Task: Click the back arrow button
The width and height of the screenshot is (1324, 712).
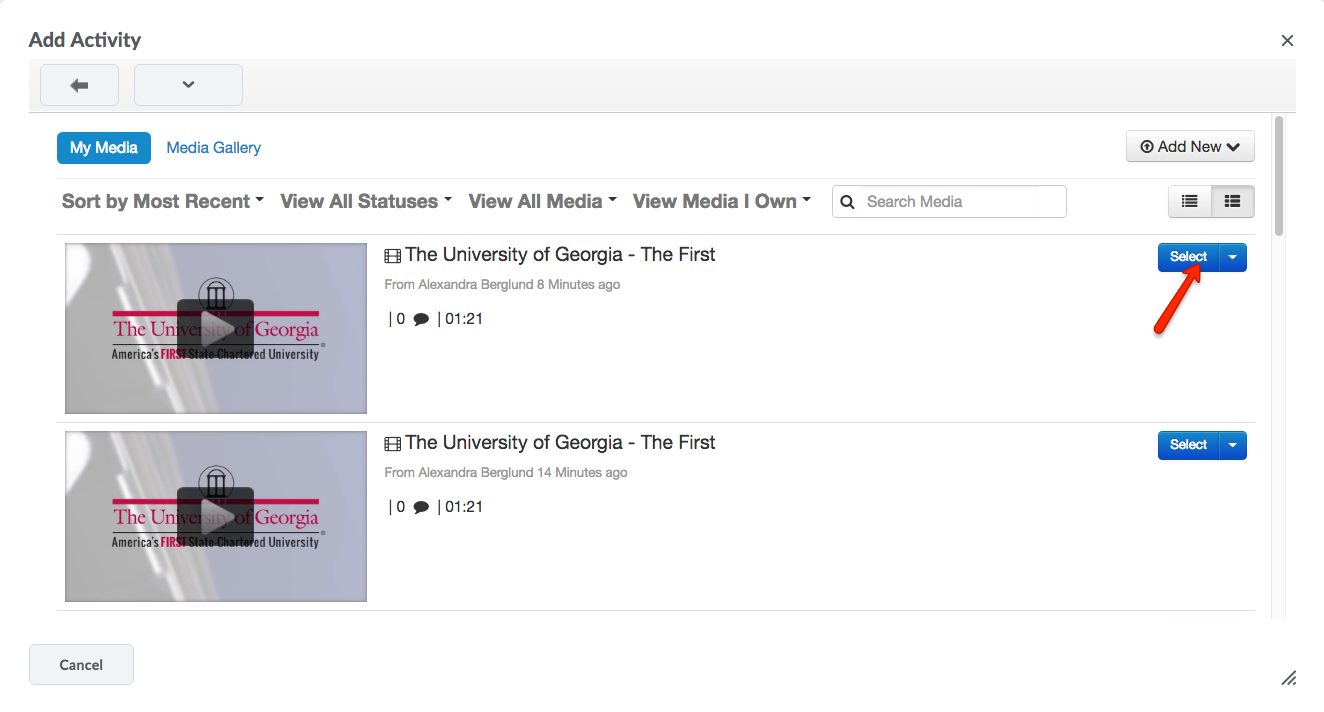Action: coord(79,85)
